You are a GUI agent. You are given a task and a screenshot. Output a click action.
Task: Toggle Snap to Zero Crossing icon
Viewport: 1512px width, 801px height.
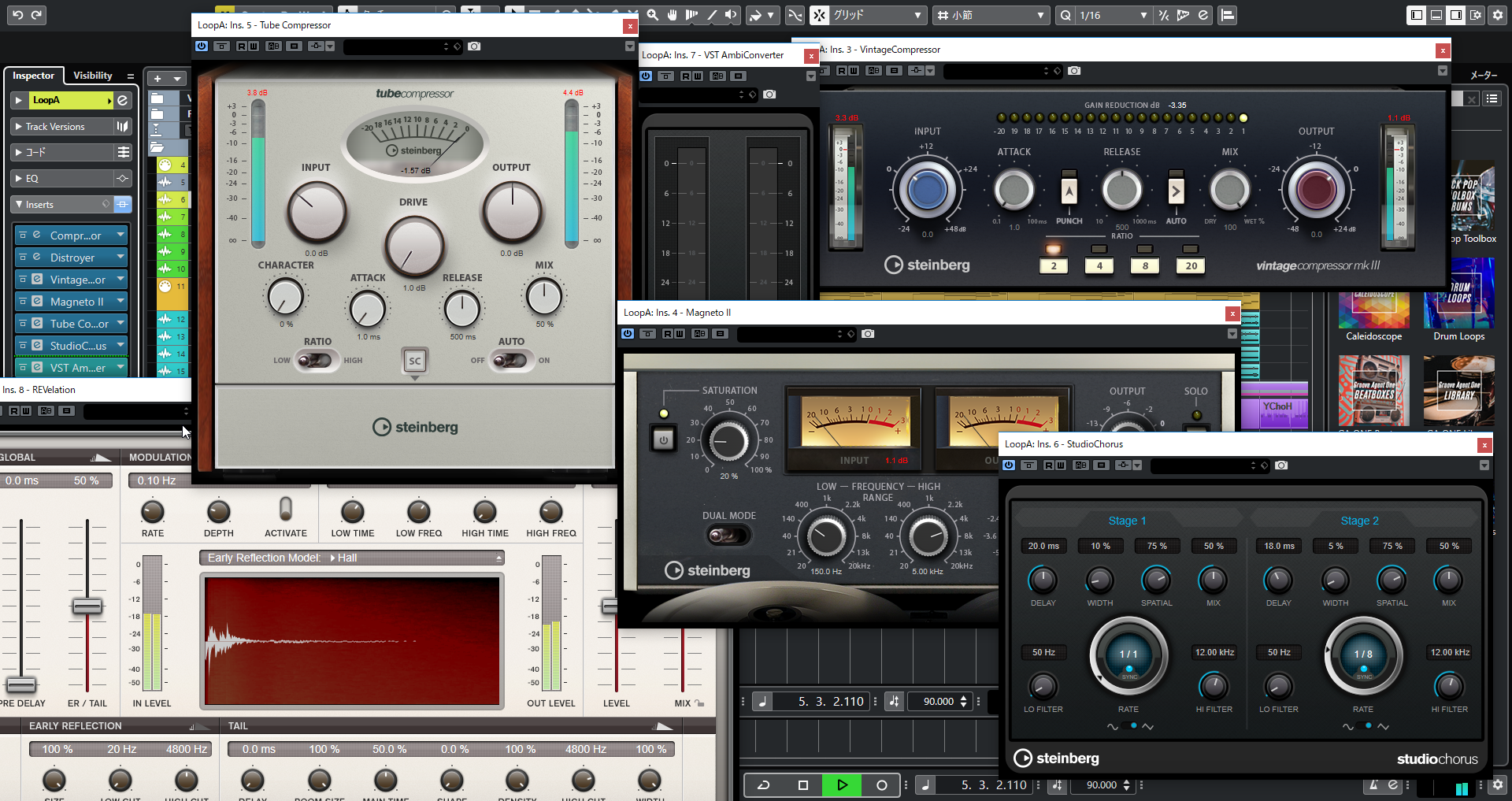pyautogui.click(x=795, y=15)
